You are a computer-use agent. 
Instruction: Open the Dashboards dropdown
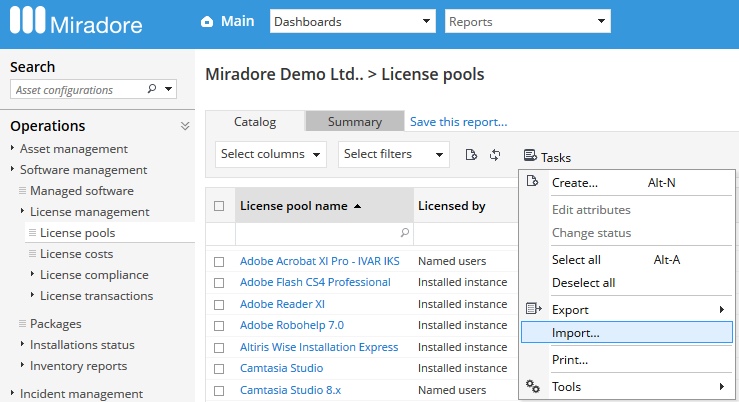(x=353, y=21)
